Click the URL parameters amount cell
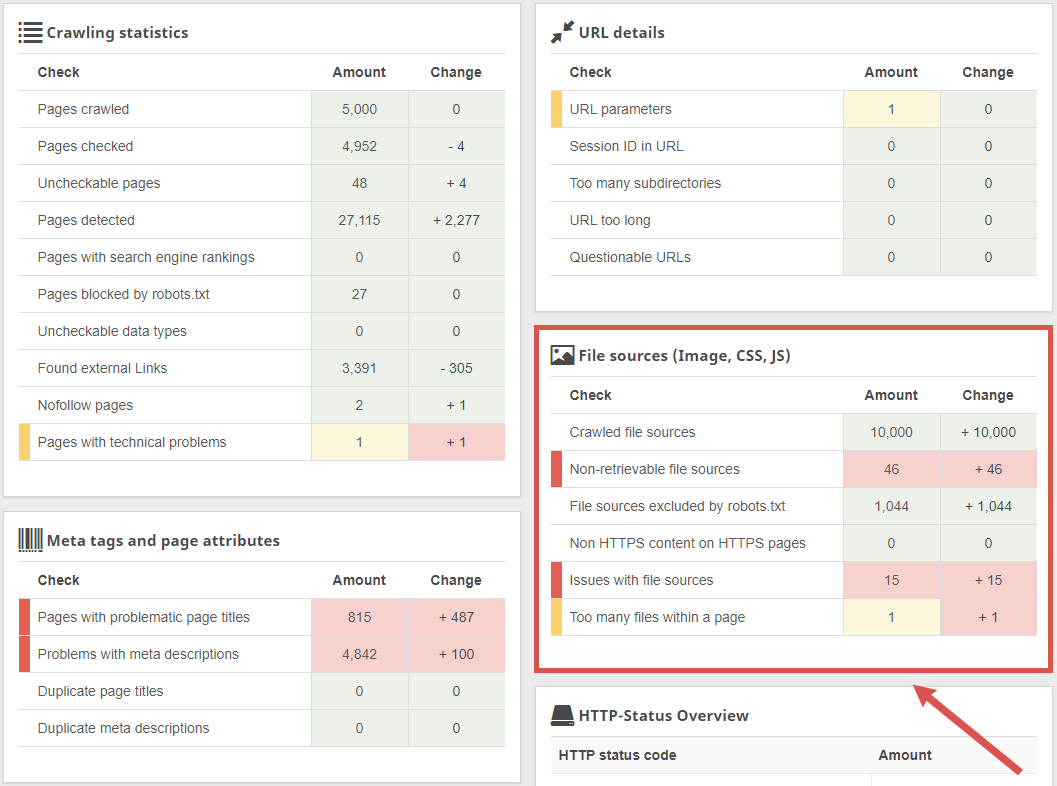This screenshot has width=1057, height=786. (x=891, y=109)
